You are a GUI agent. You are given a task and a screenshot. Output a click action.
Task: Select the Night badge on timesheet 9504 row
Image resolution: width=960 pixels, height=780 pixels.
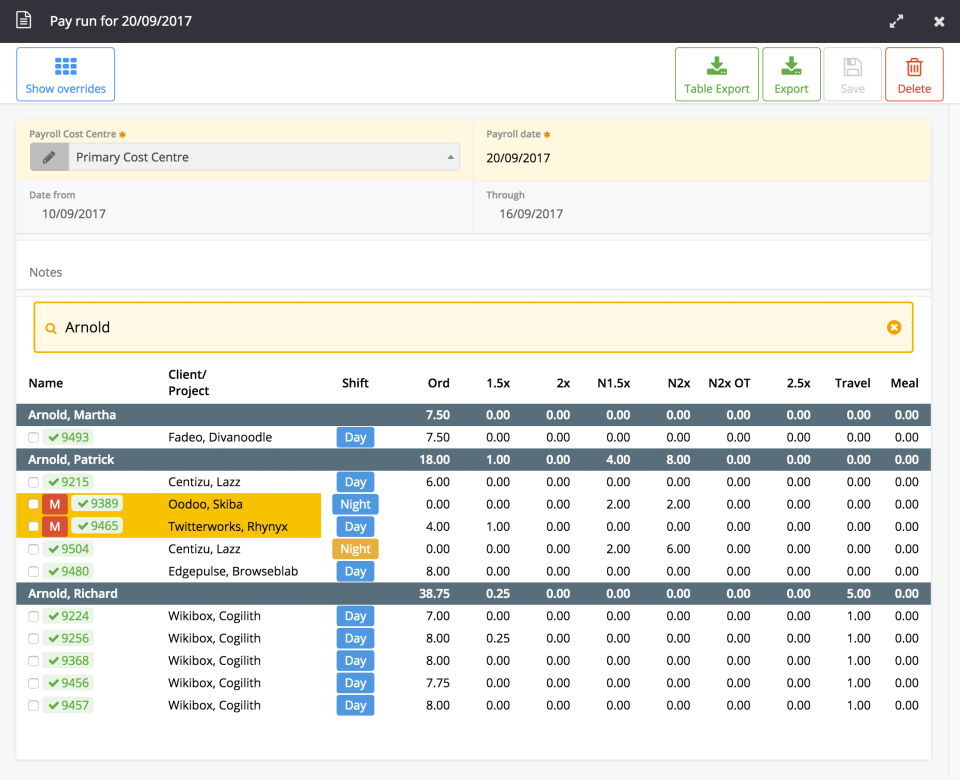click(355, 548)
